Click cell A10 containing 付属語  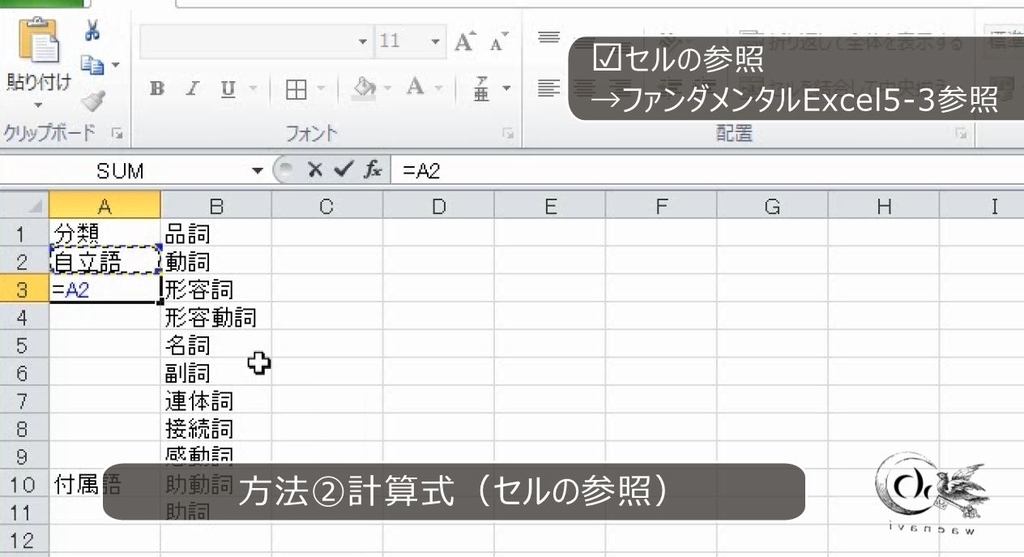coord(104,484)
